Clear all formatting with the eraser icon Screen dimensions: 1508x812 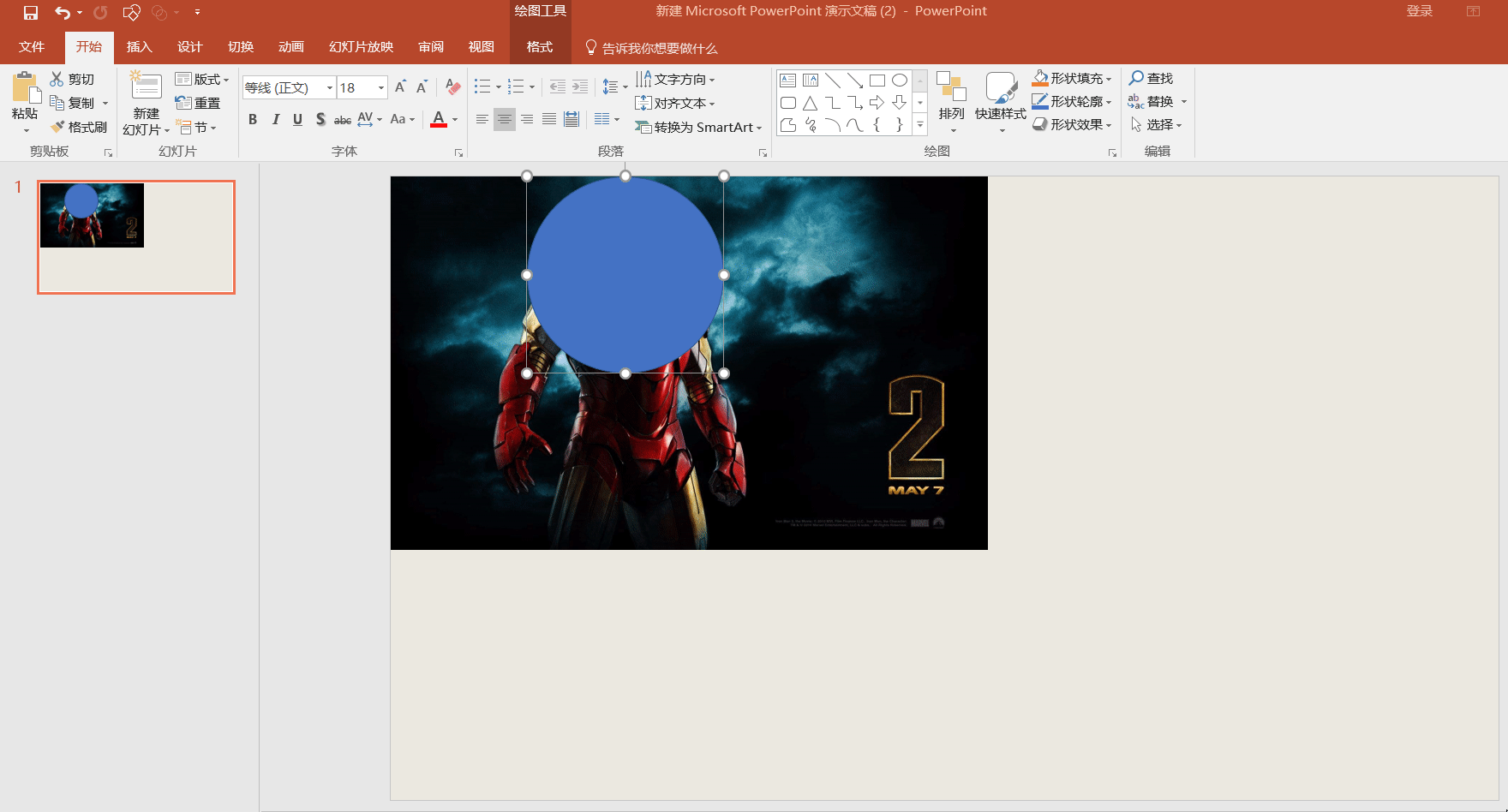click(453, 87)
